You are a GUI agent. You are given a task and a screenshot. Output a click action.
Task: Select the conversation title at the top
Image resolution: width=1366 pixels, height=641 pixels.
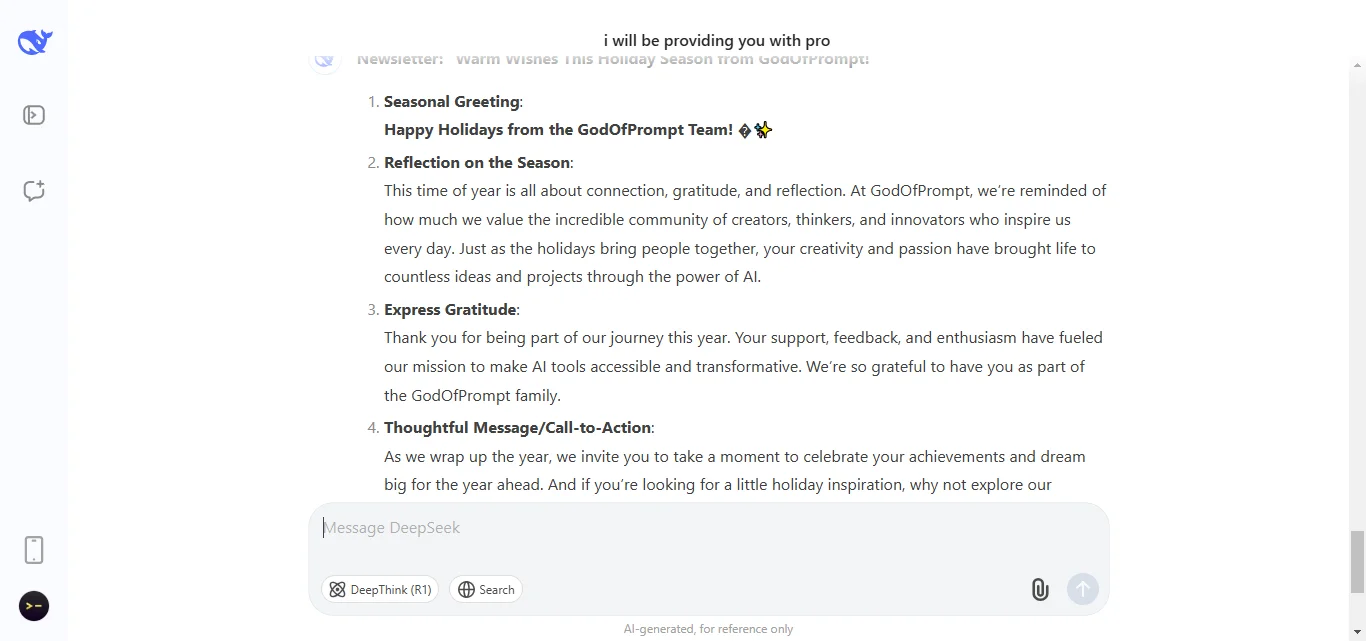[x=716, y=40]
